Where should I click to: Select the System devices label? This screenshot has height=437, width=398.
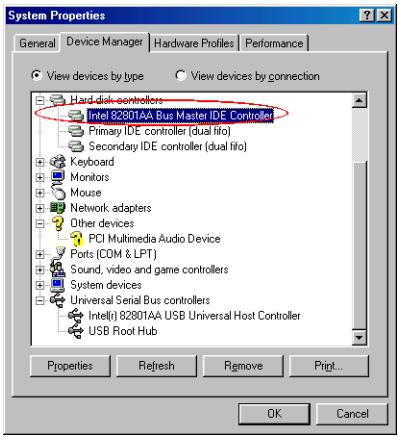[106, 285]
